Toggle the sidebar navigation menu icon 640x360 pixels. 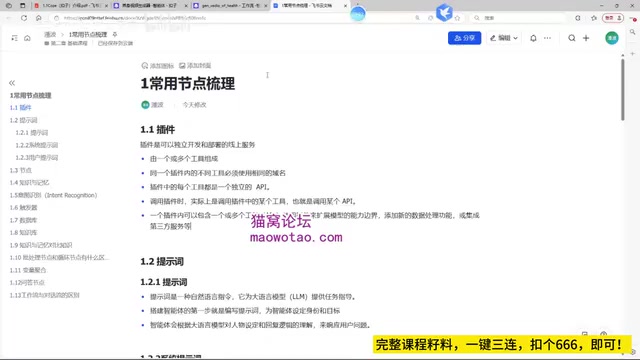(14, 38)
